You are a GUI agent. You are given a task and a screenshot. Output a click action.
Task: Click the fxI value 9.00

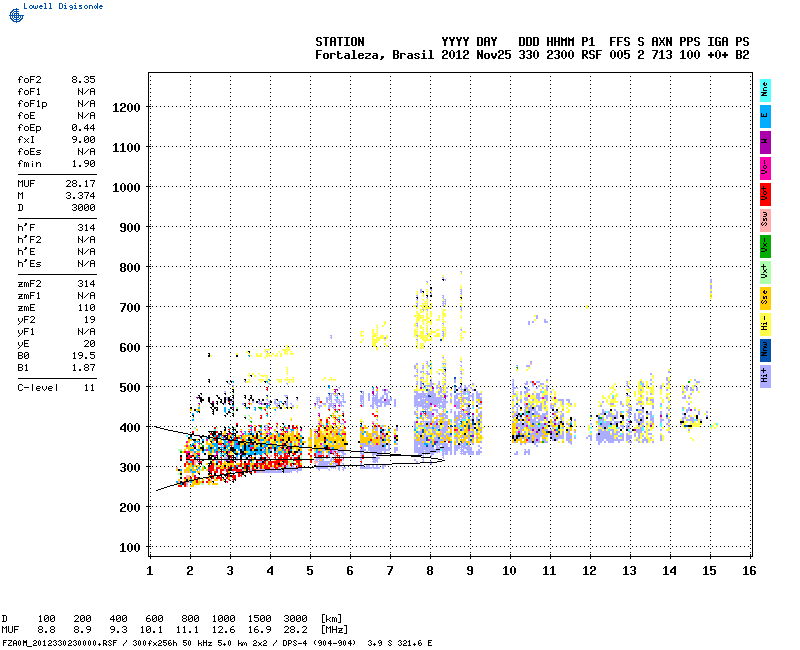click(x=83, y=140)
